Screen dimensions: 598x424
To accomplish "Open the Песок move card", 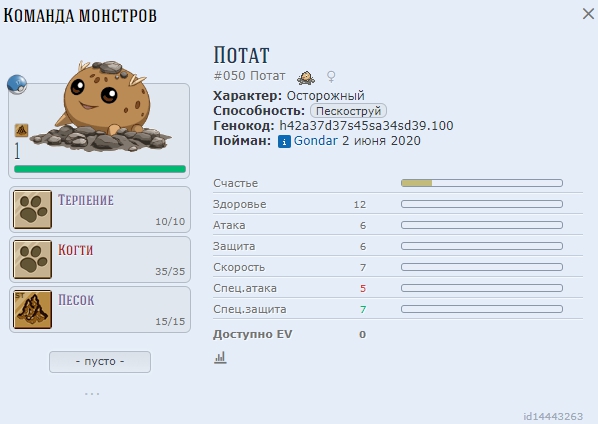I will coord(100,309).
